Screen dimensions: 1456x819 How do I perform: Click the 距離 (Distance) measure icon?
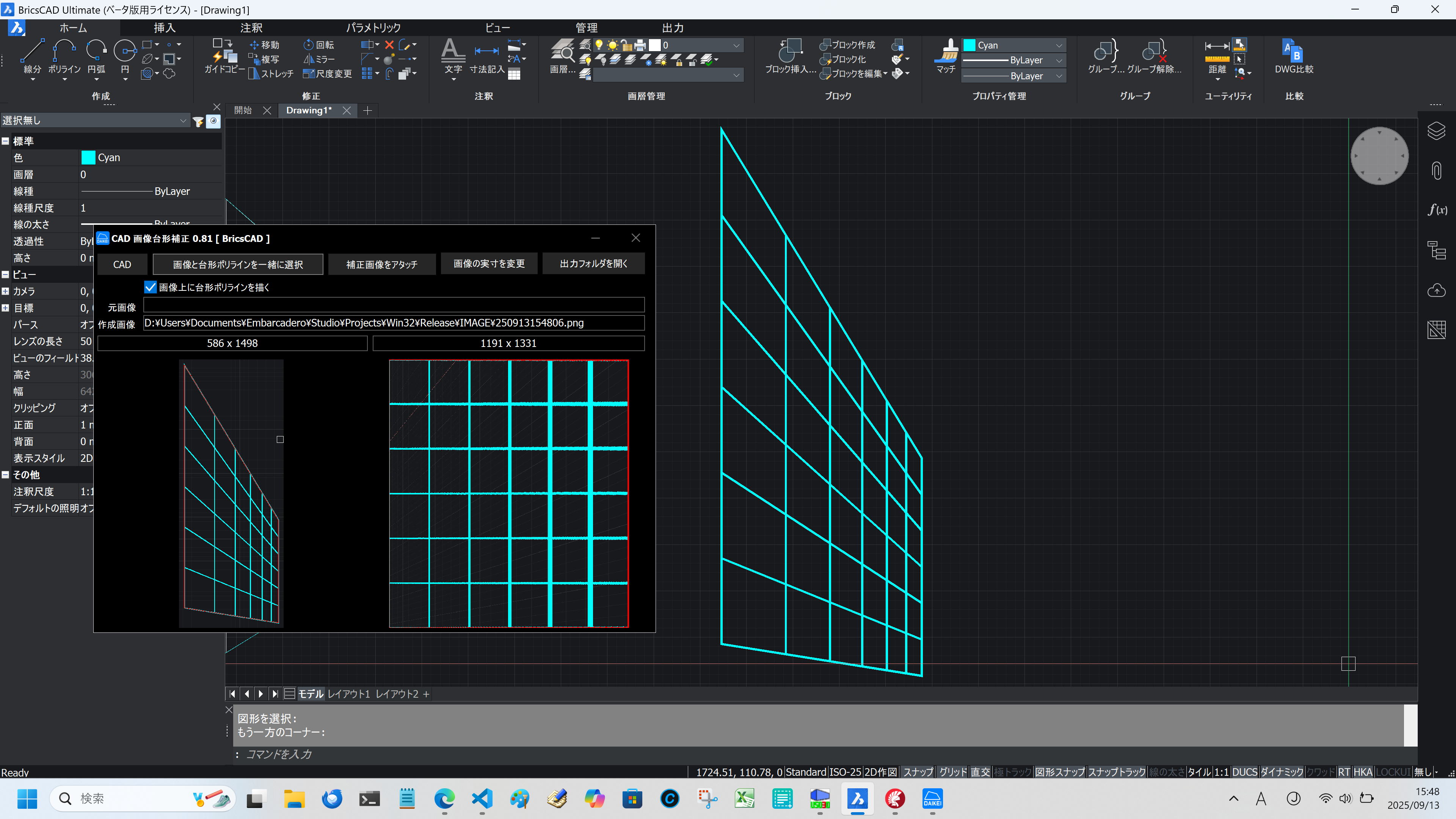[1216, 52]
